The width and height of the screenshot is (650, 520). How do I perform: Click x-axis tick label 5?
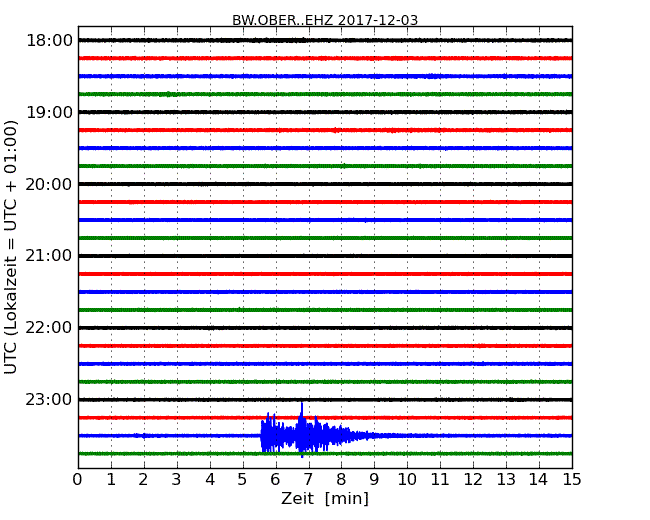click(242, 480)
